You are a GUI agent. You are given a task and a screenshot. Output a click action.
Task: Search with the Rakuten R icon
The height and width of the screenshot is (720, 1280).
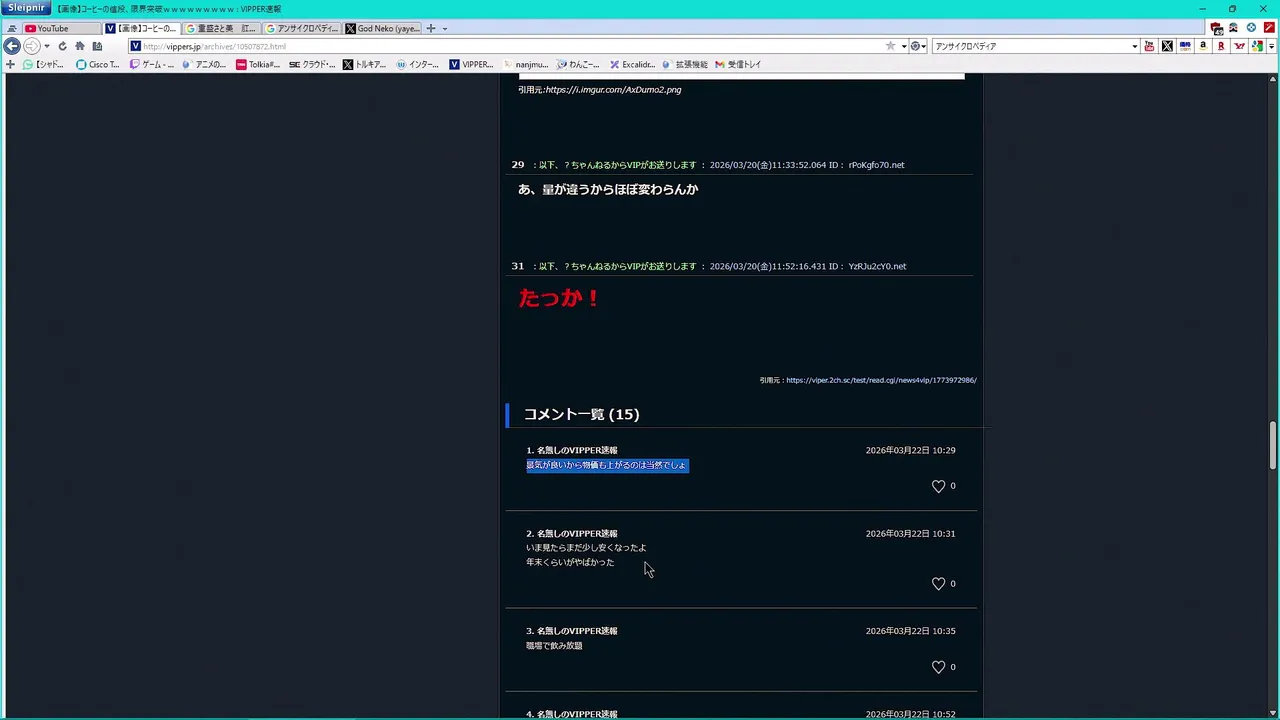coord(1221,46)
